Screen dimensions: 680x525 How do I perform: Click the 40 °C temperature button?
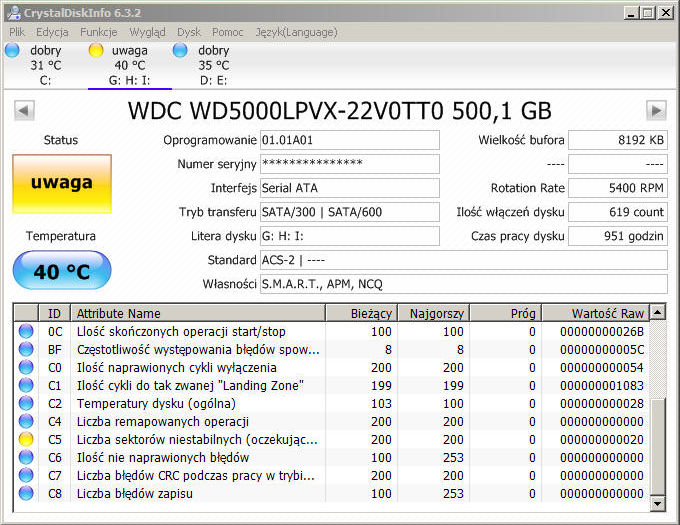62,271
